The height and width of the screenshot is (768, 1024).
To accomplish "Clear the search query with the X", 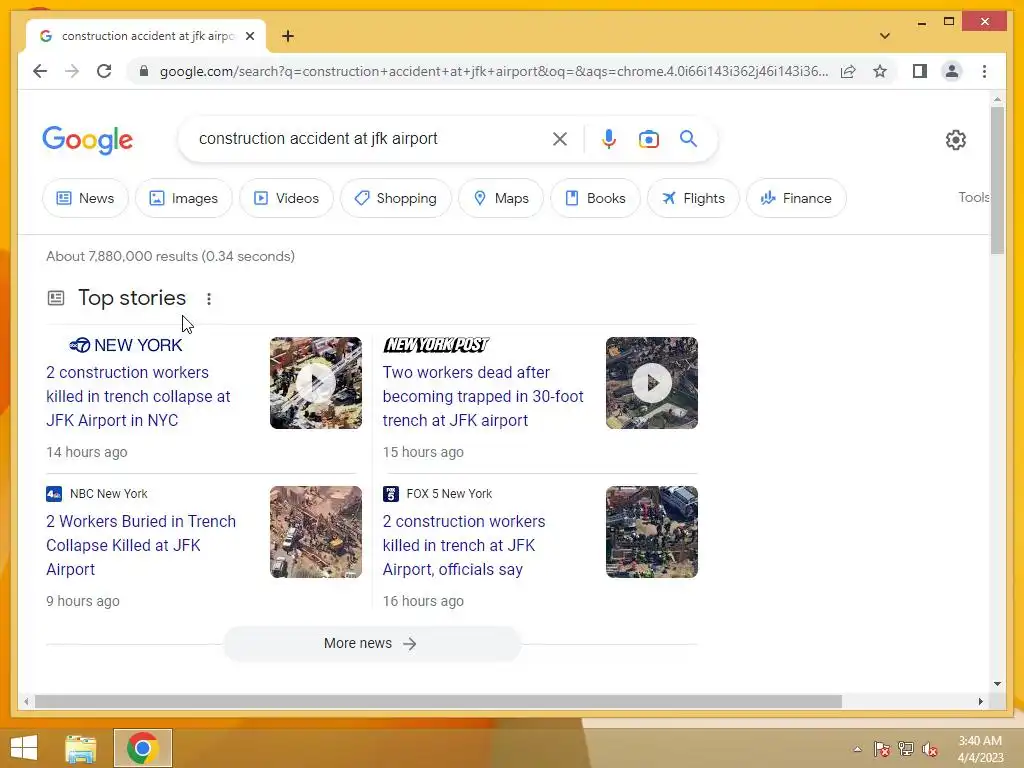I will (x=560, y=138).
